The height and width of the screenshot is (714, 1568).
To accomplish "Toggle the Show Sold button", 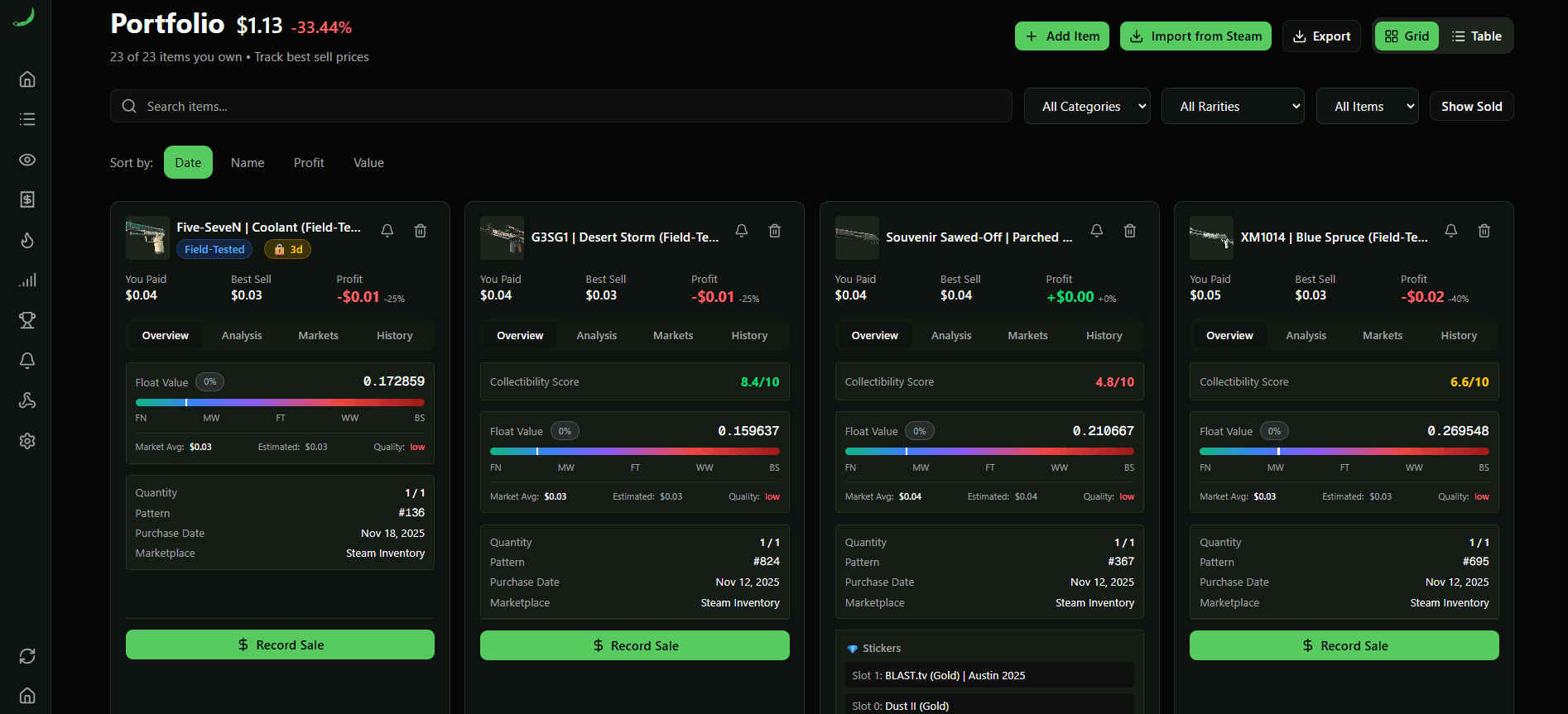I will pyautogui.click(x=1471, y=107).
